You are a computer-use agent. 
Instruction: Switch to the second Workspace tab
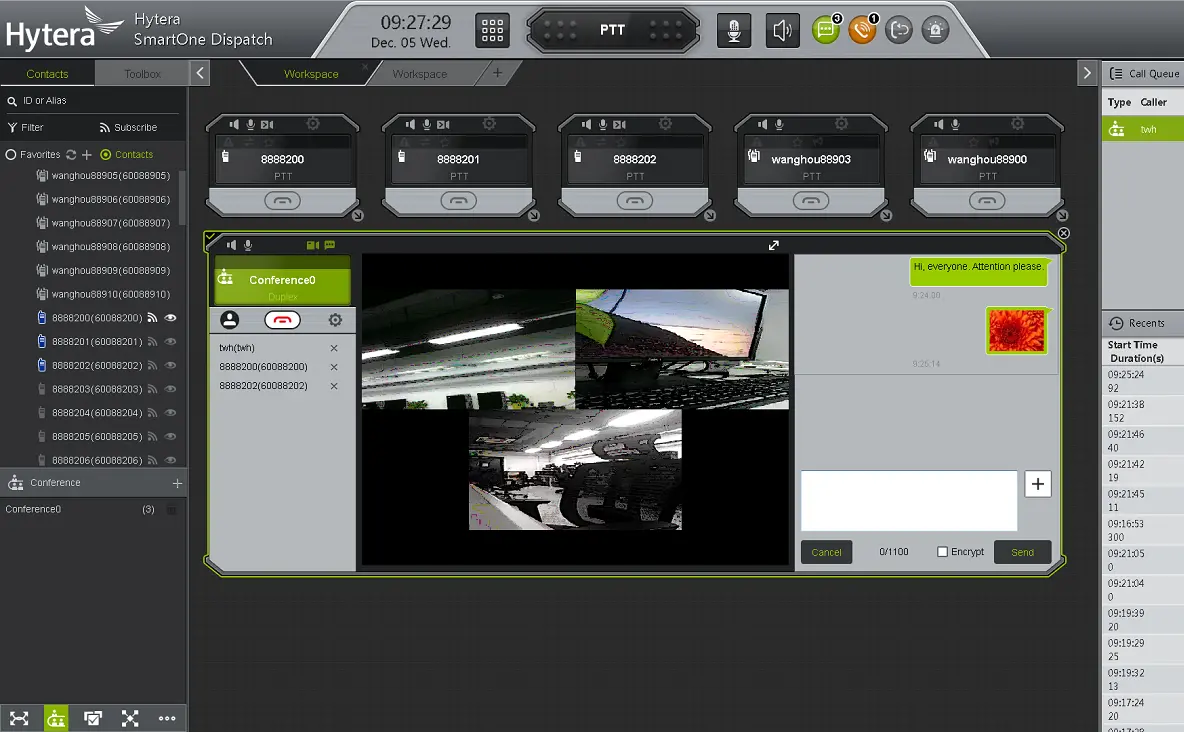pos(419,74)
